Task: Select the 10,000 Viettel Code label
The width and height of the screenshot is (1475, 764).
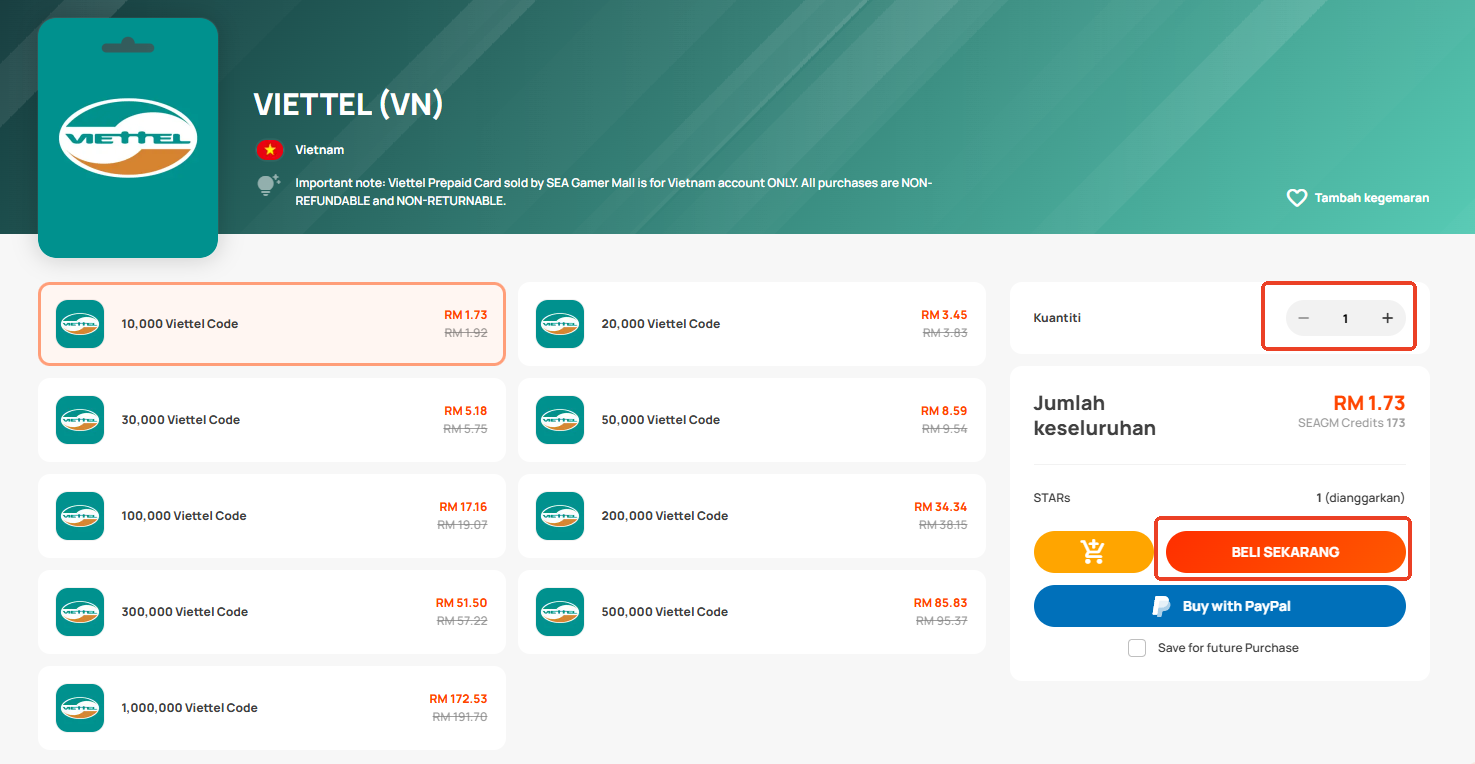Action: point(180,324)
